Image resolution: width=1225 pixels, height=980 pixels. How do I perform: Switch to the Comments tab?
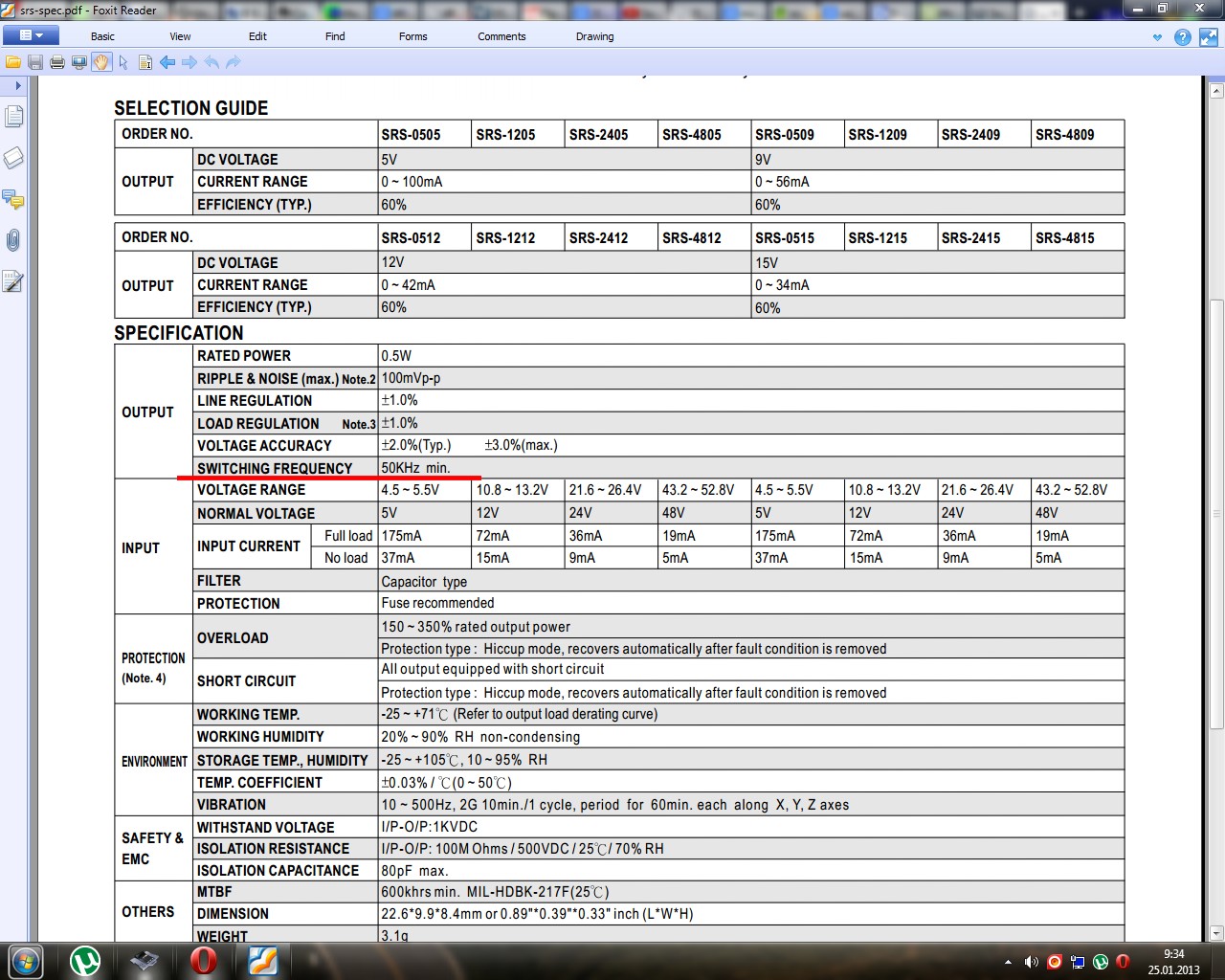coord(501,36)
